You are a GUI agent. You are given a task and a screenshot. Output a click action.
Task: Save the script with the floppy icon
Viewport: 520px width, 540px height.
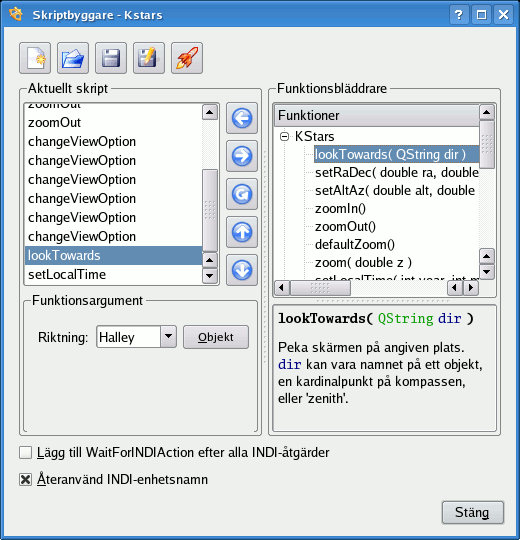[x=111, y=58]
